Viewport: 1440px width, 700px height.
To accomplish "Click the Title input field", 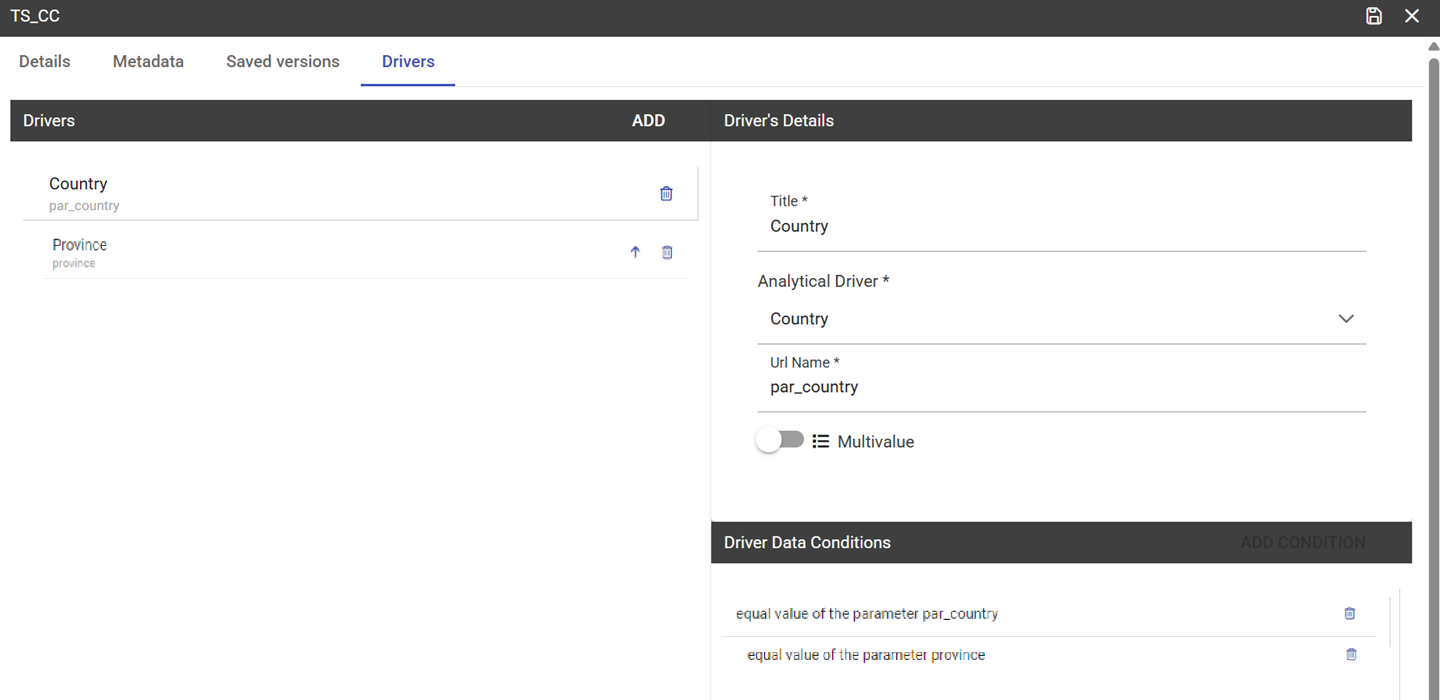I will 1062,227.
